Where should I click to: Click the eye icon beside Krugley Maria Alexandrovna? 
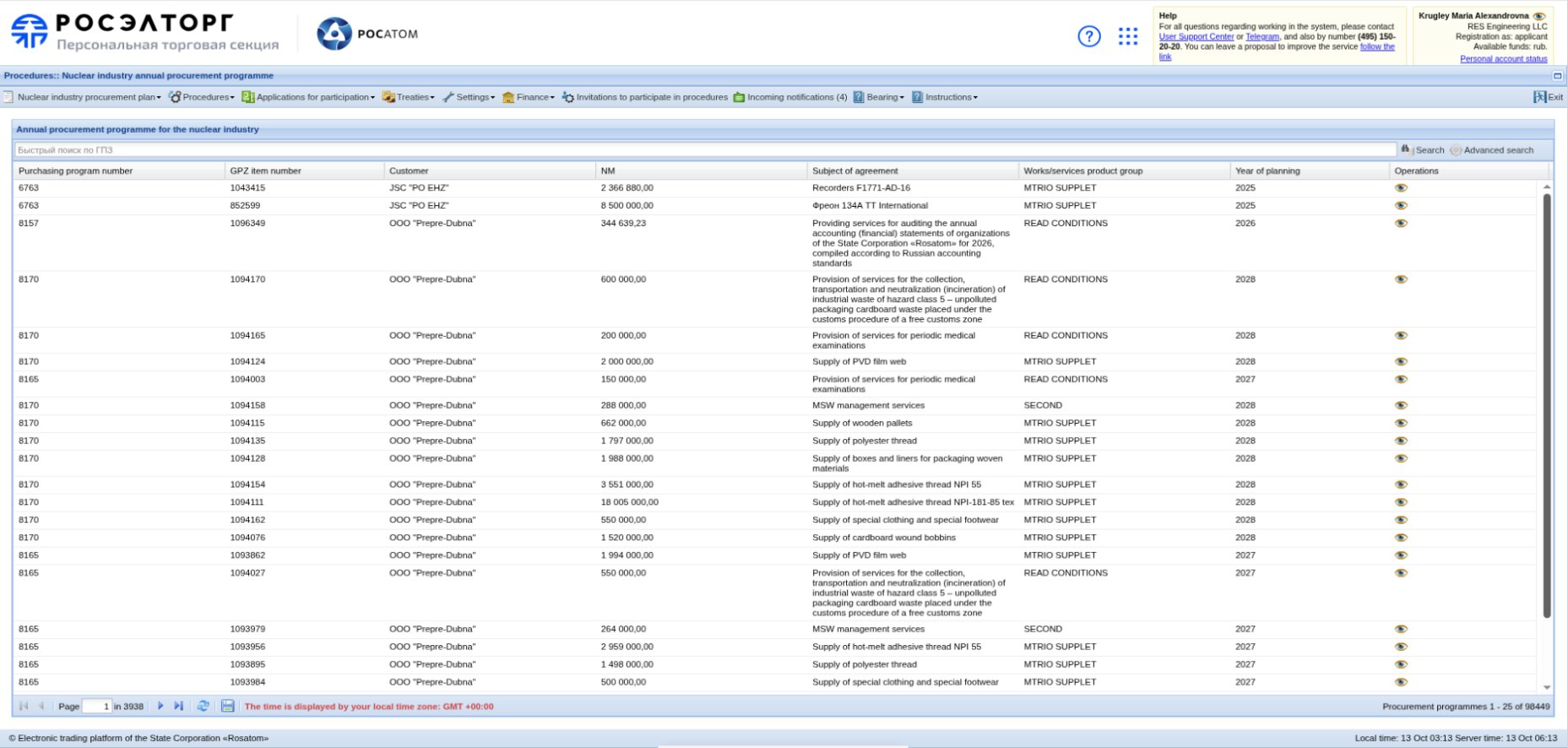1538,16
